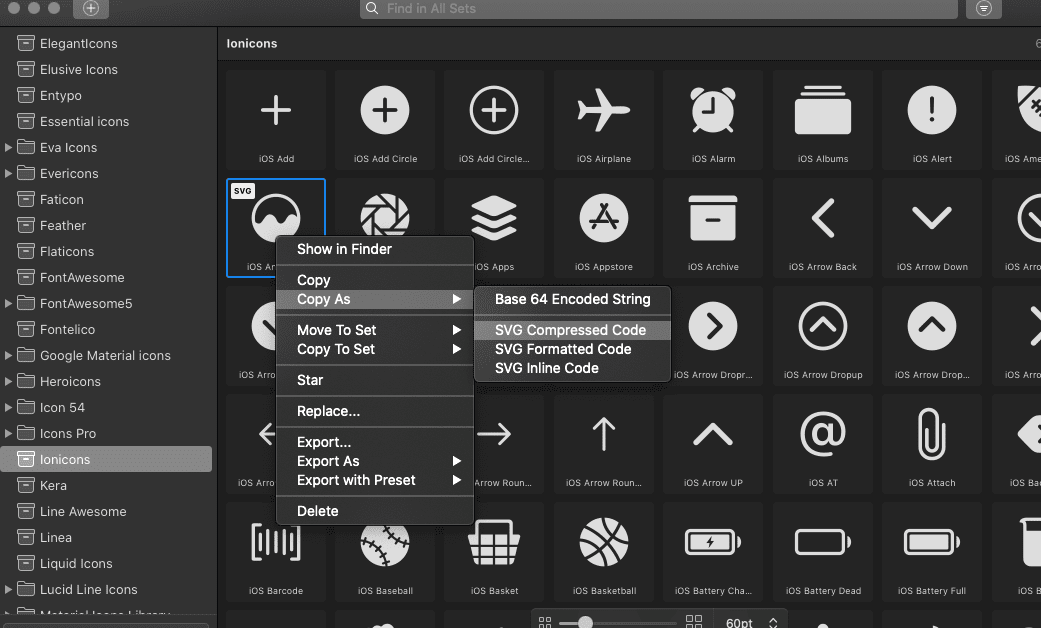Select the iOS Basketball icon
This screenshot has width=1041, height=628.
[603, 552]
